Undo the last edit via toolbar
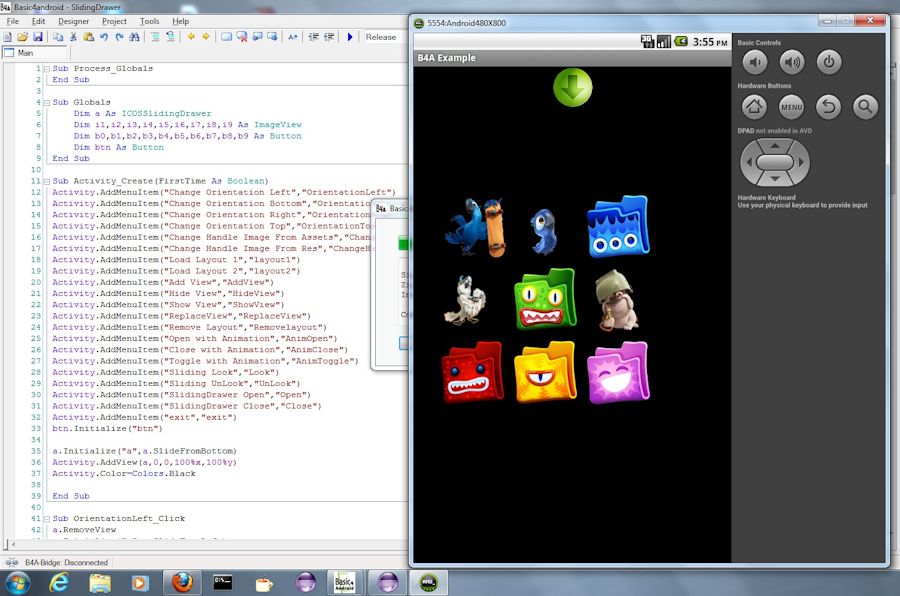Screen dimensions: 900x596 click(104, 37)
